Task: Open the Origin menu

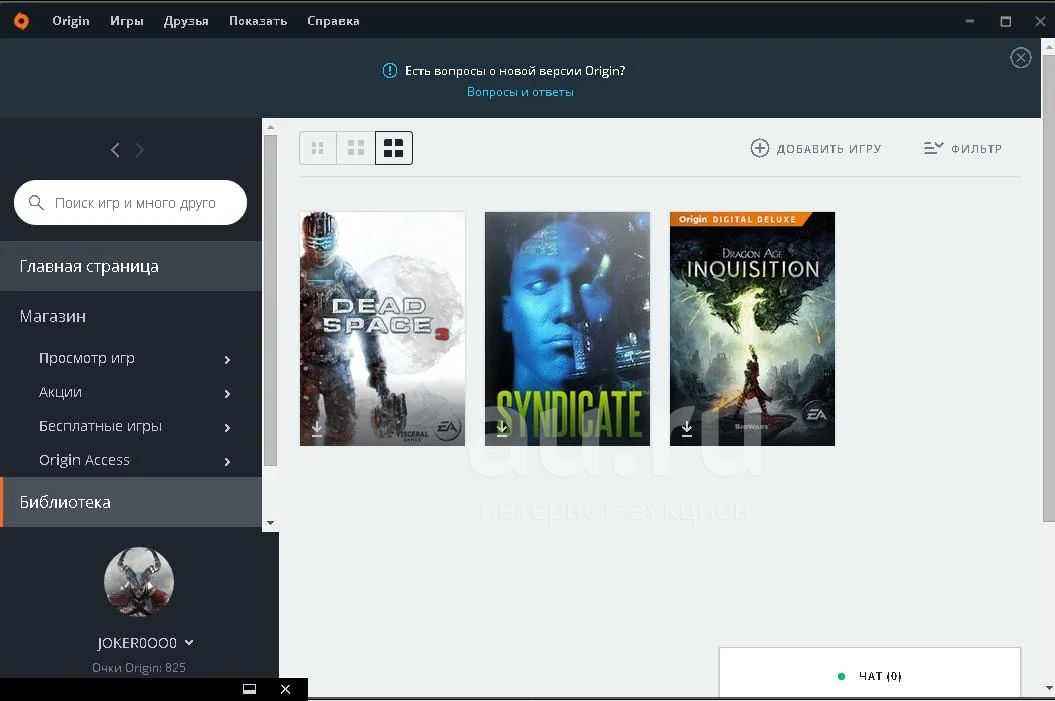Action: point(71,21)
